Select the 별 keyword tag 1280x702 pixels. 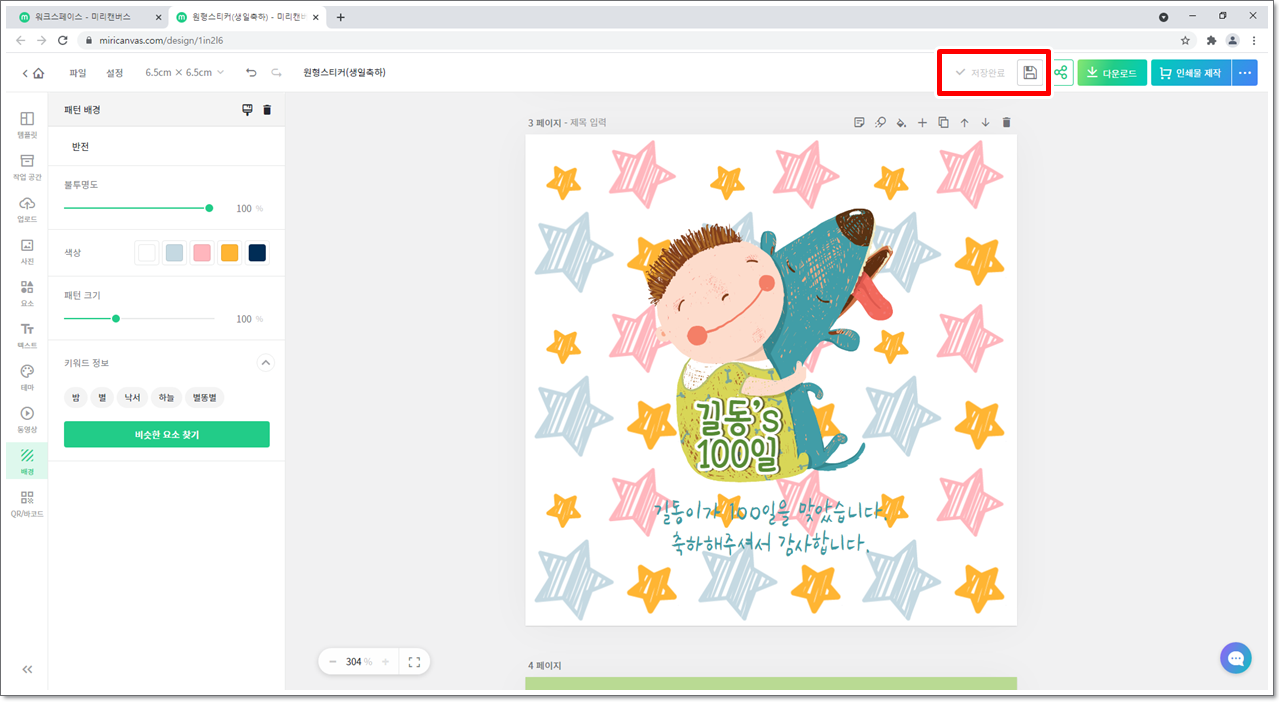(x=102, y=398)
